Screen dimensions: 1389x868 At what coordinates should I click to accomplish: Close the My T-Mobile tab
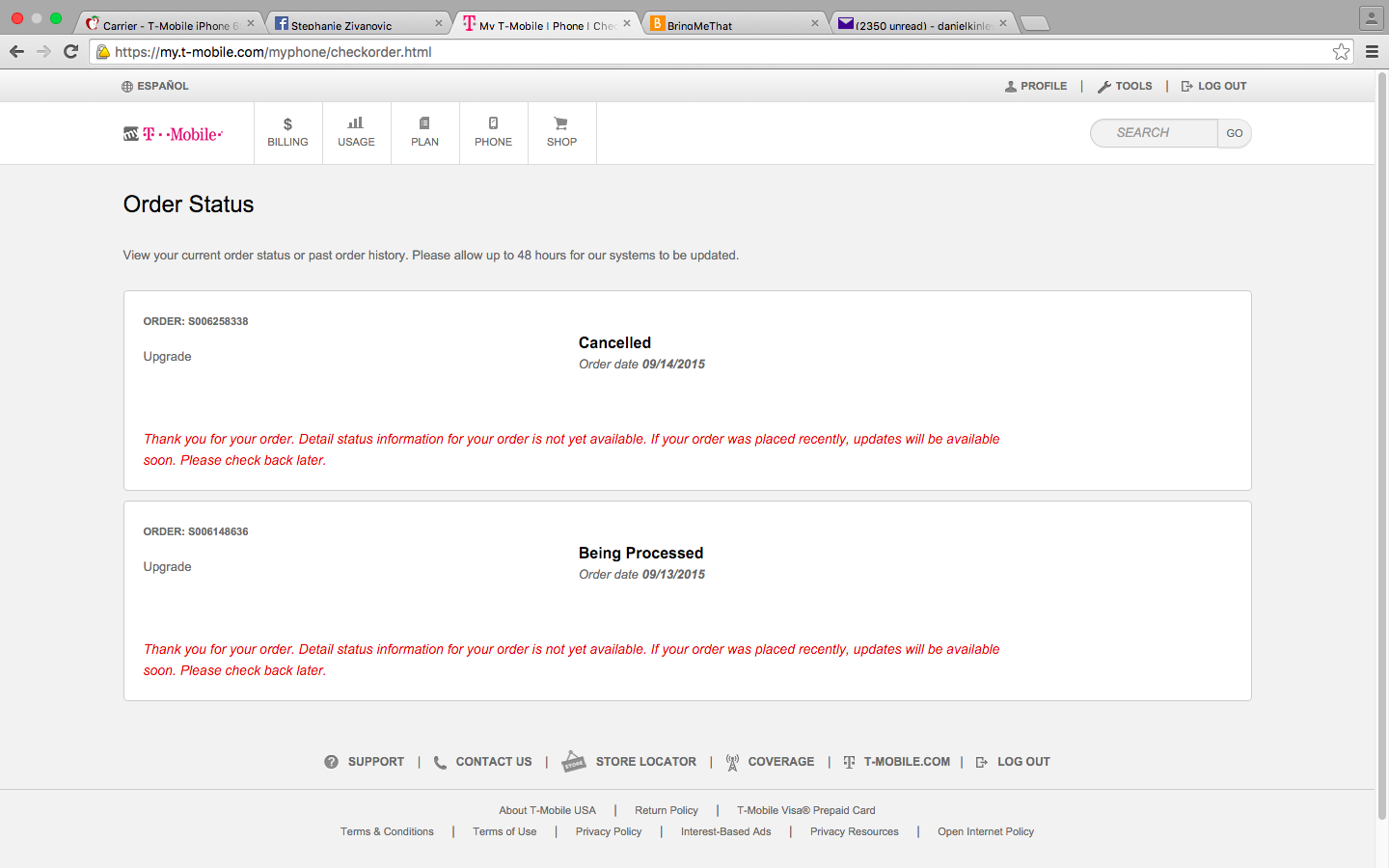pyautogui.click(x=627, y=23)
